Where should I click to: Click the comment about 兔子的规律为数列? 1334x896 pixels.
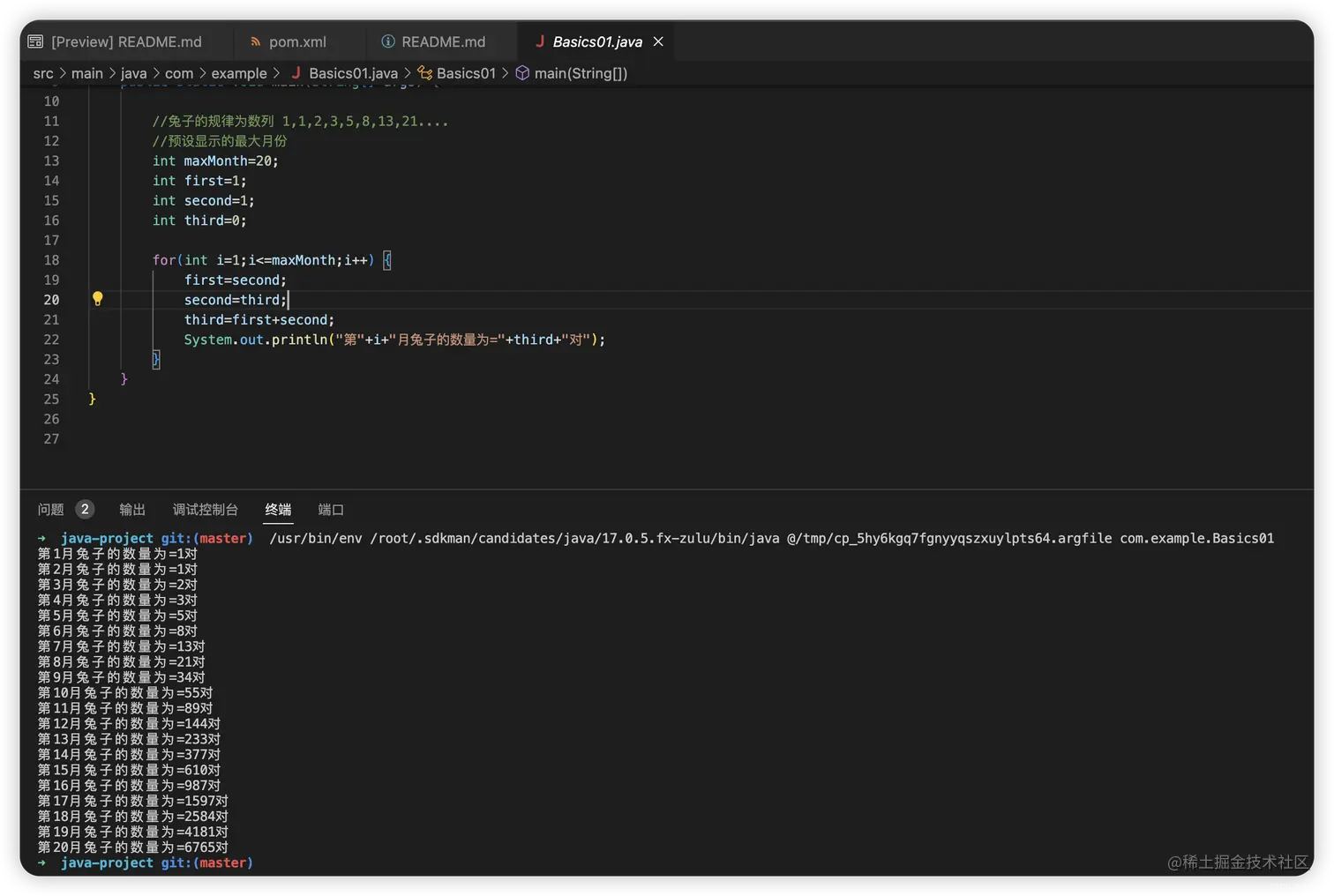tap(300, 121)
